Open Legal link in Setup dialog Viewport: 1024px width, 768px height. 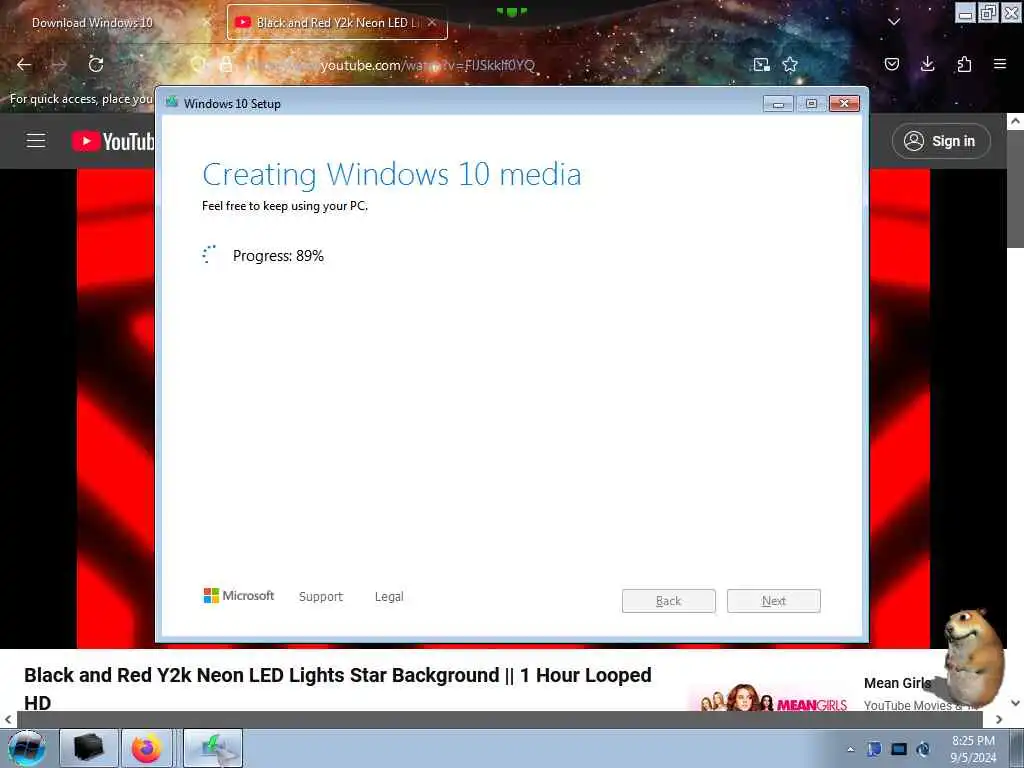tap(389, 596)
